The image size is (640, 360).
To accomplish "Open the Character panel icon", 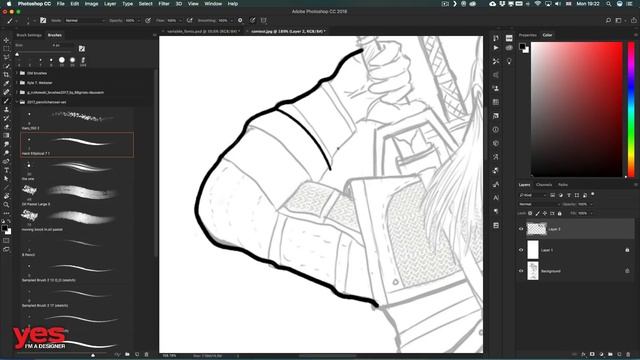I will pos(496,198).
